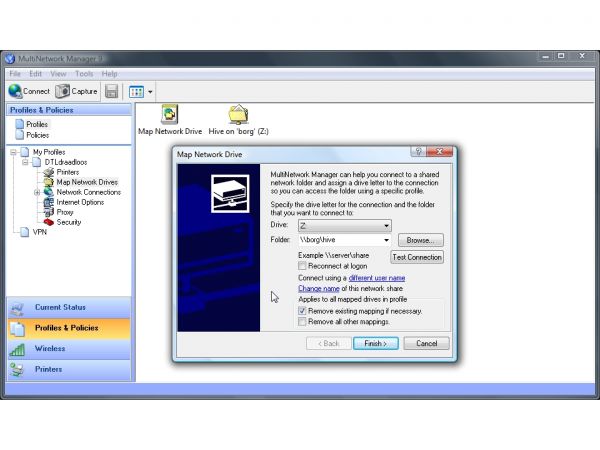
Task: Select VPN tree label
Action: [x=40, y=232]
